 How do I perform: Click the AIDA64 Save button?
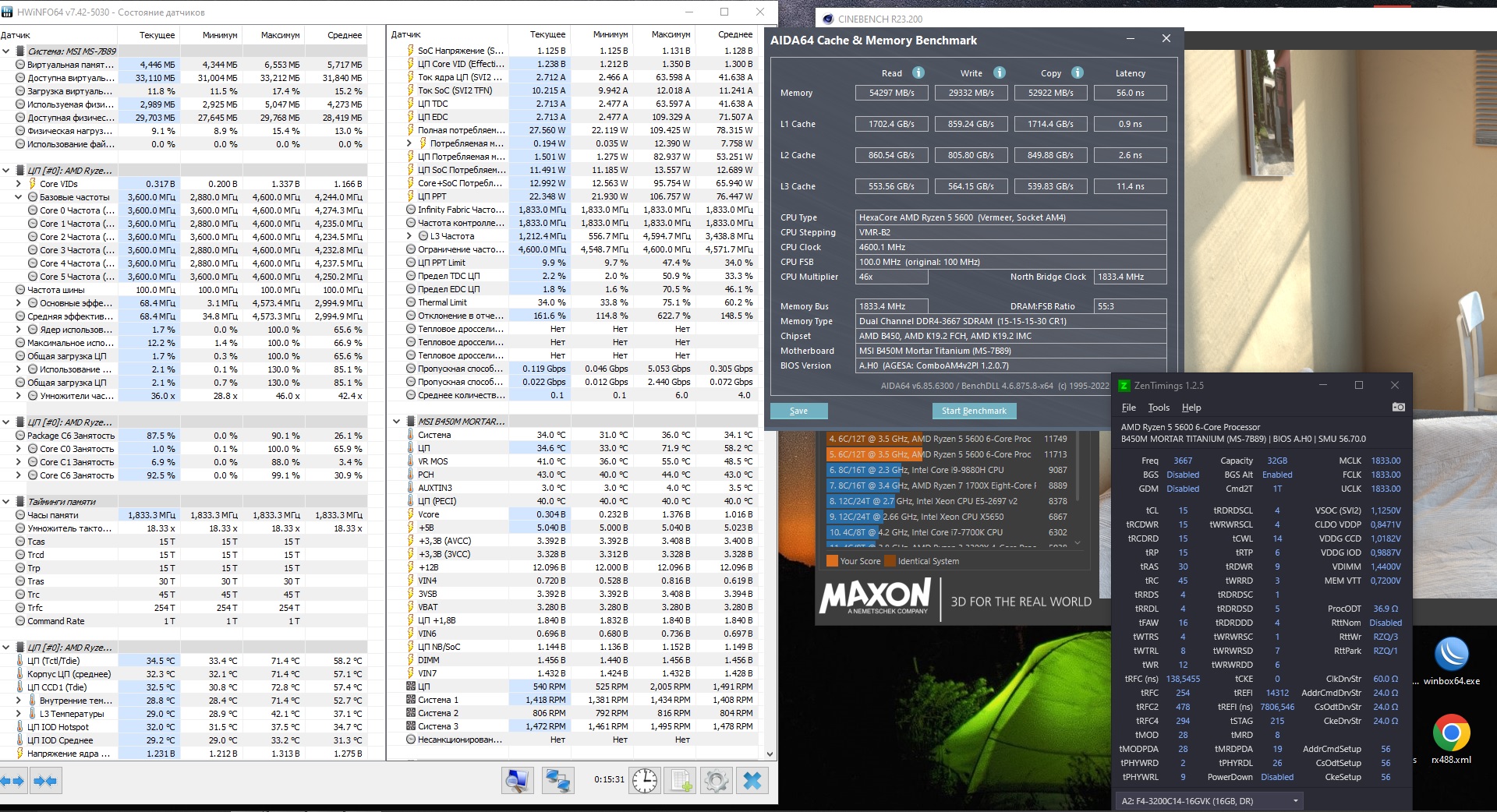pos(798,411)
